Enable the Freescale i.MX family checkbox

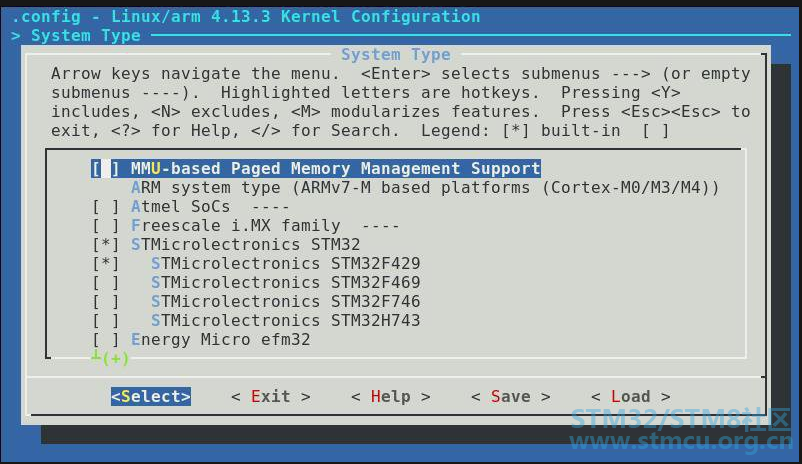105,226
